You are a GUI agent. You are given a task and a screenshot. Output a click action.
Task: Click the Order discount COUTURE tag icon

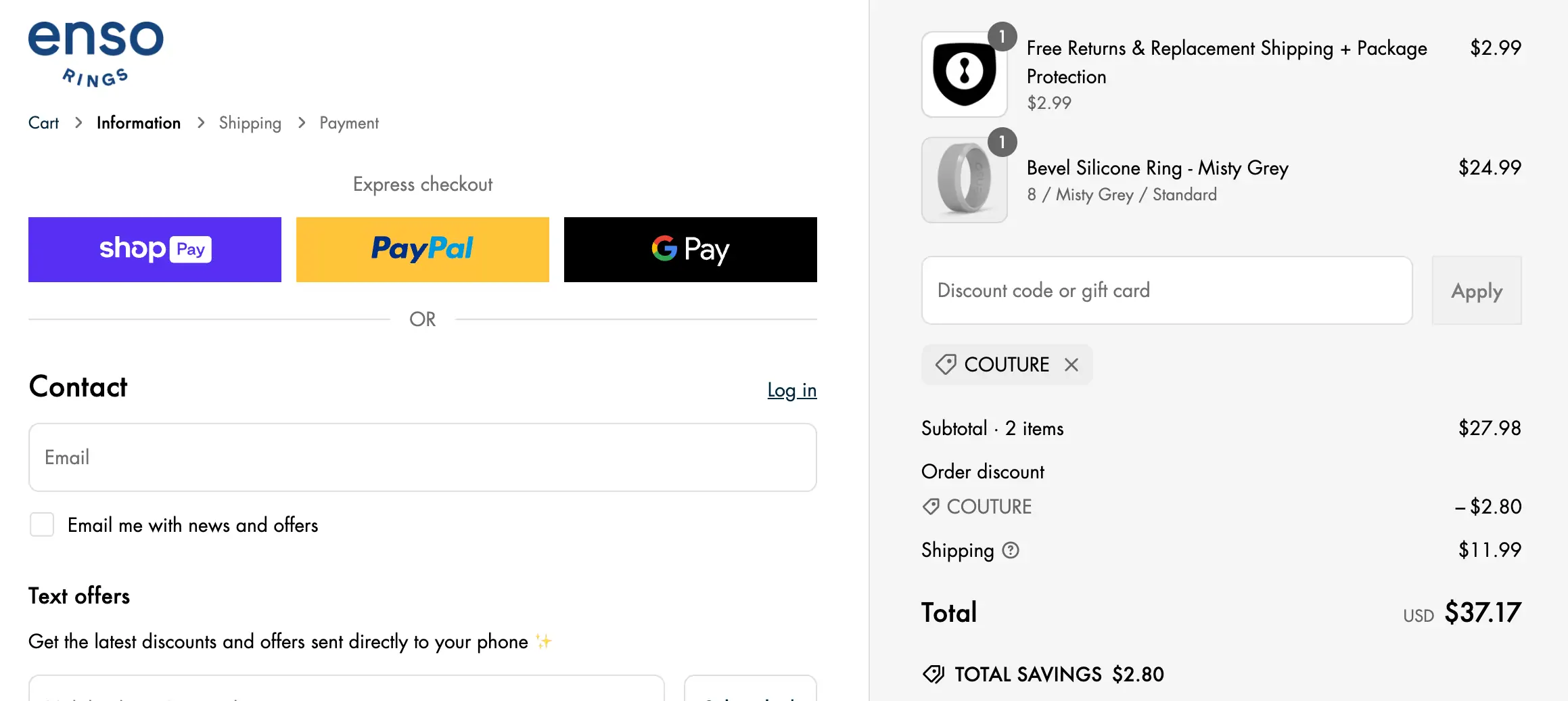coord(931,506)
